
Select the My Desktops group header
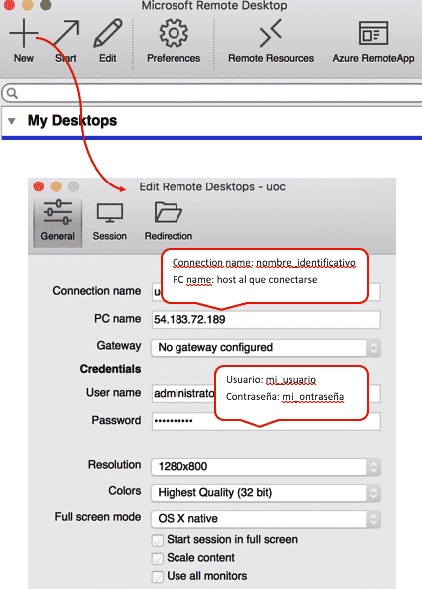click(212, 121)
